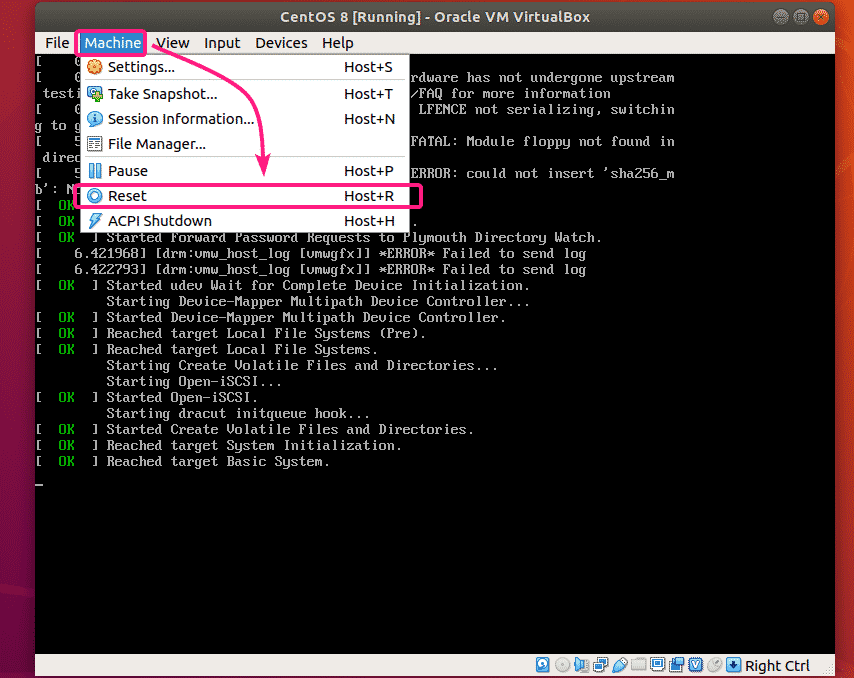Click the USB devices status icon

click(620, 665)
